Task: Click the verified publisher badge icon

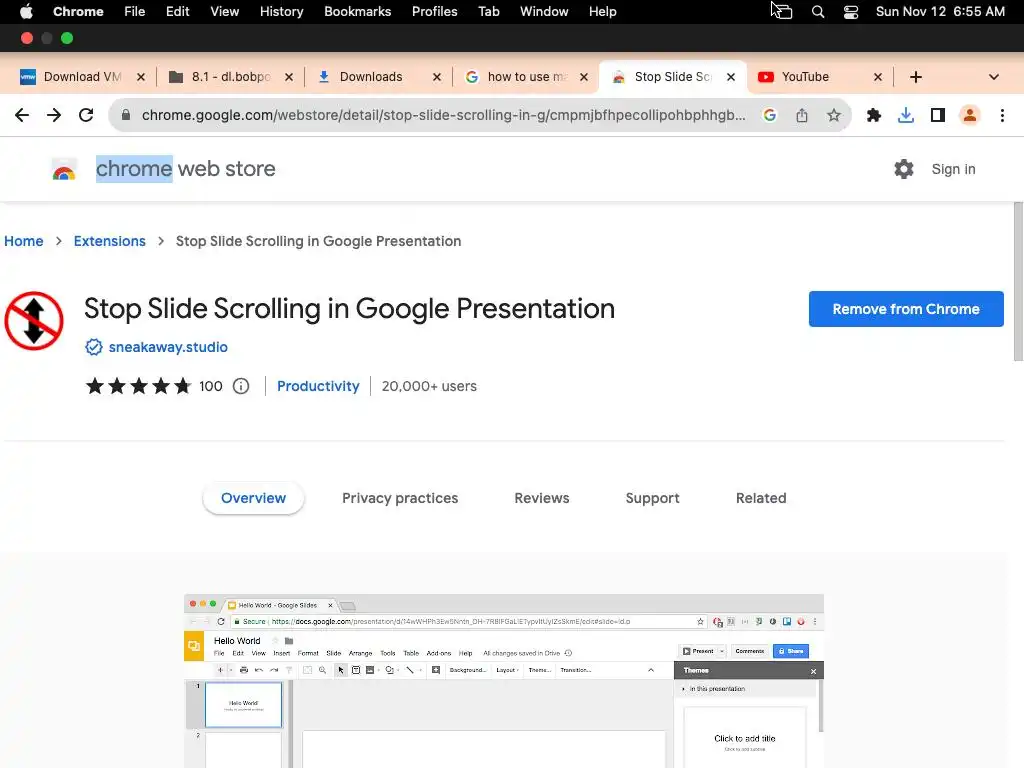Action: 94,347
